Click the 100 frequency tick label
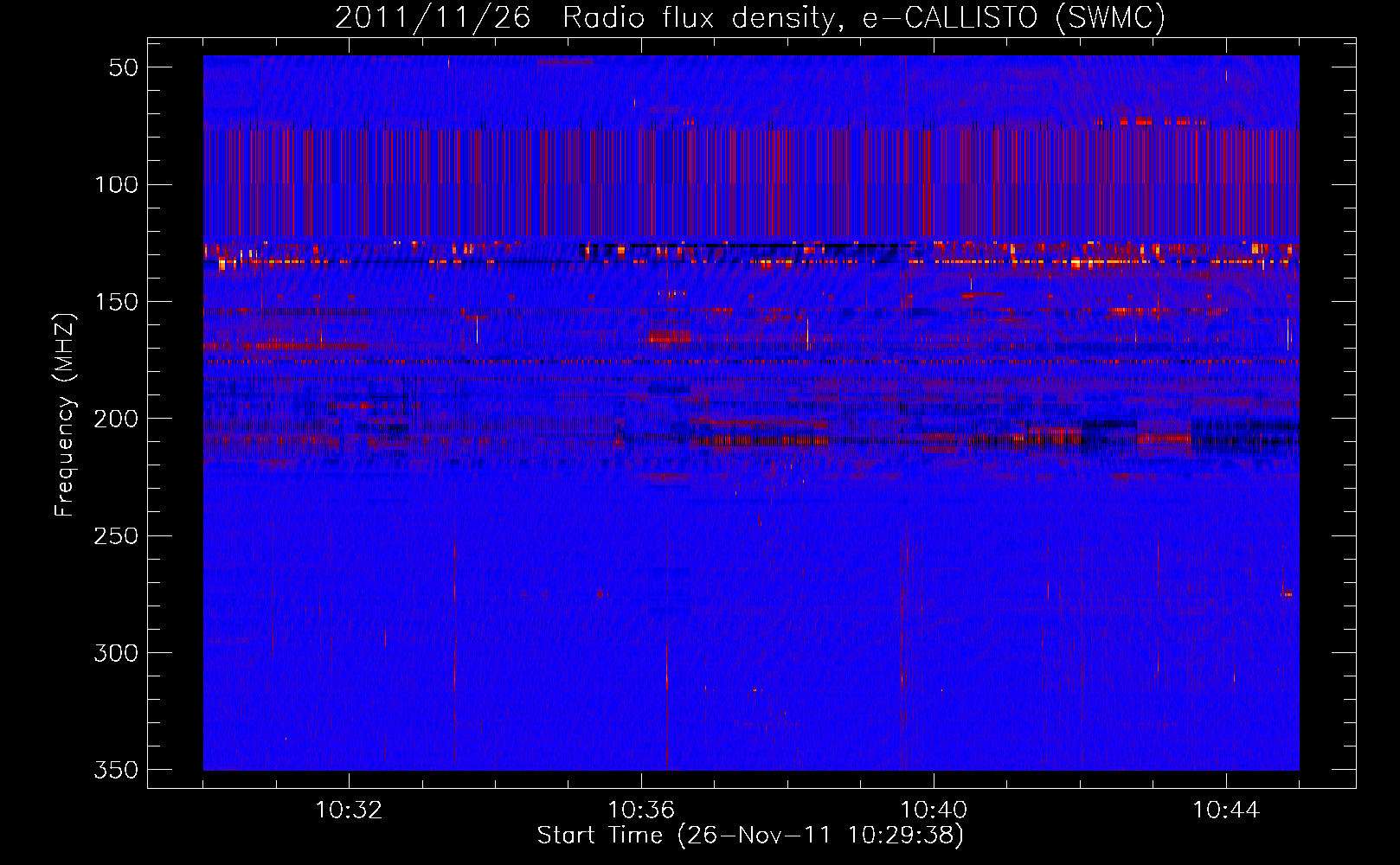 point(116,184)
